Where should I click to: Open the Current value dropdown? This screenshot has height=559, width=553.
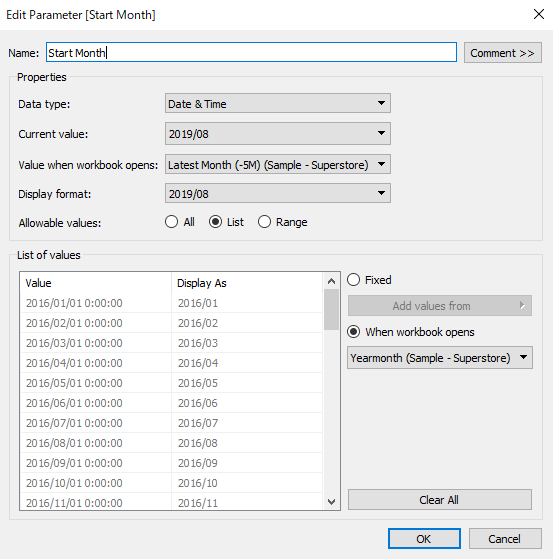coord(278,134)
